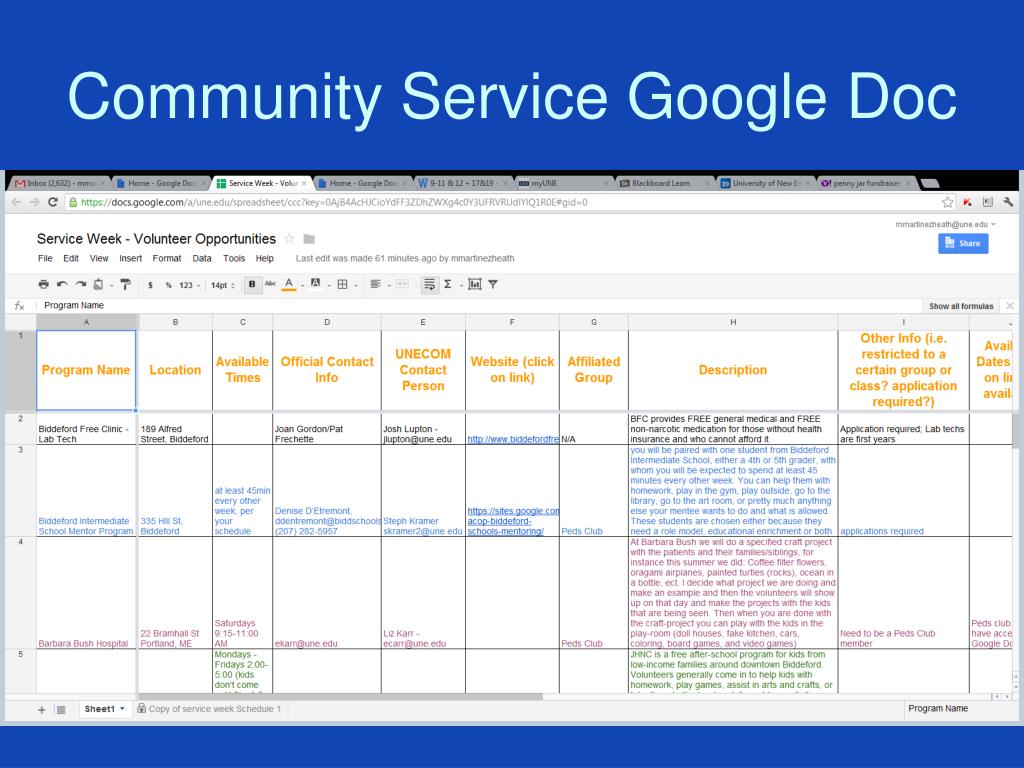The image size is (1024, 768).
Task: Open the 14pt font size dropdown
Action: (x=223, y=285)
